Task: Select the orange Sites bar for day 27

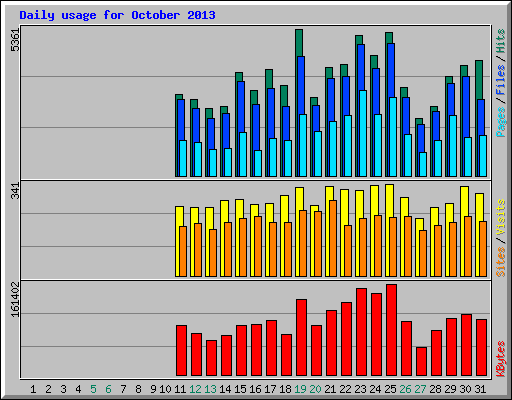Action: (423, 253)
